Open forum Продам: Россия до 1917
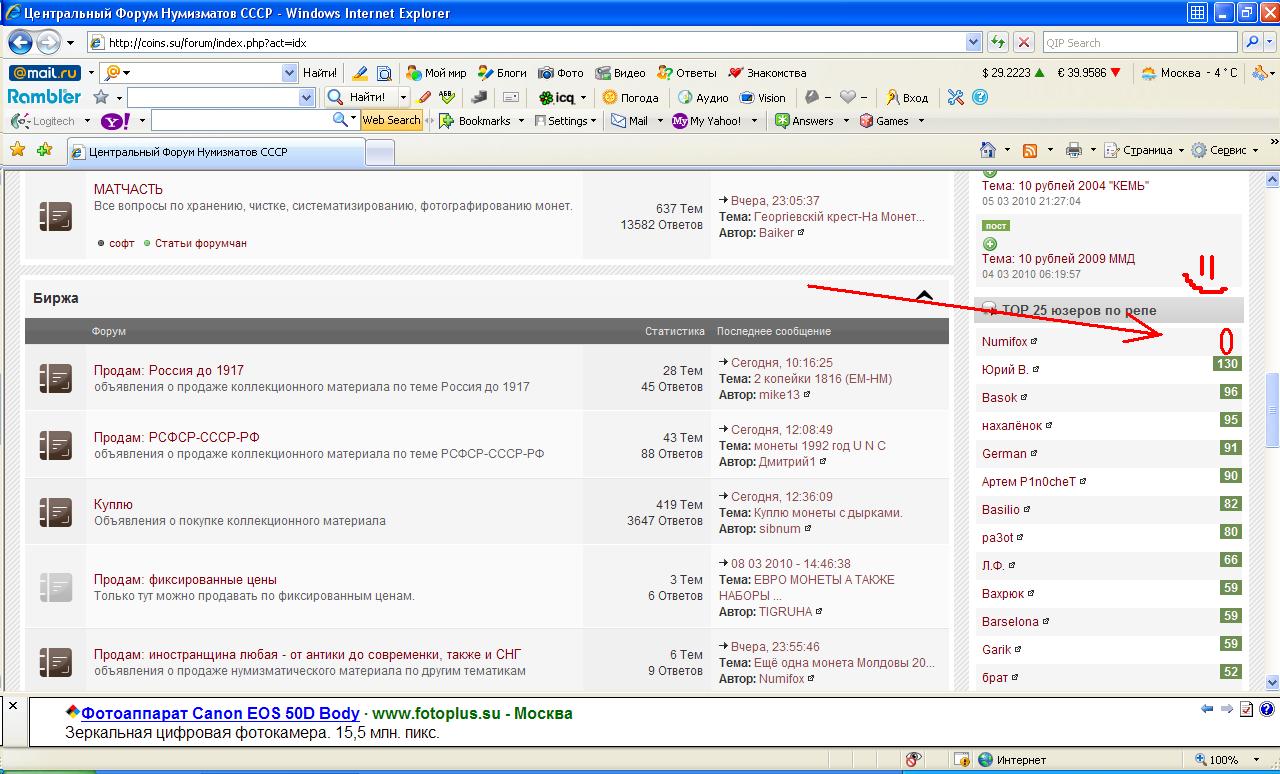Viewport: 1280px width, 774px height. coord(168,370)
